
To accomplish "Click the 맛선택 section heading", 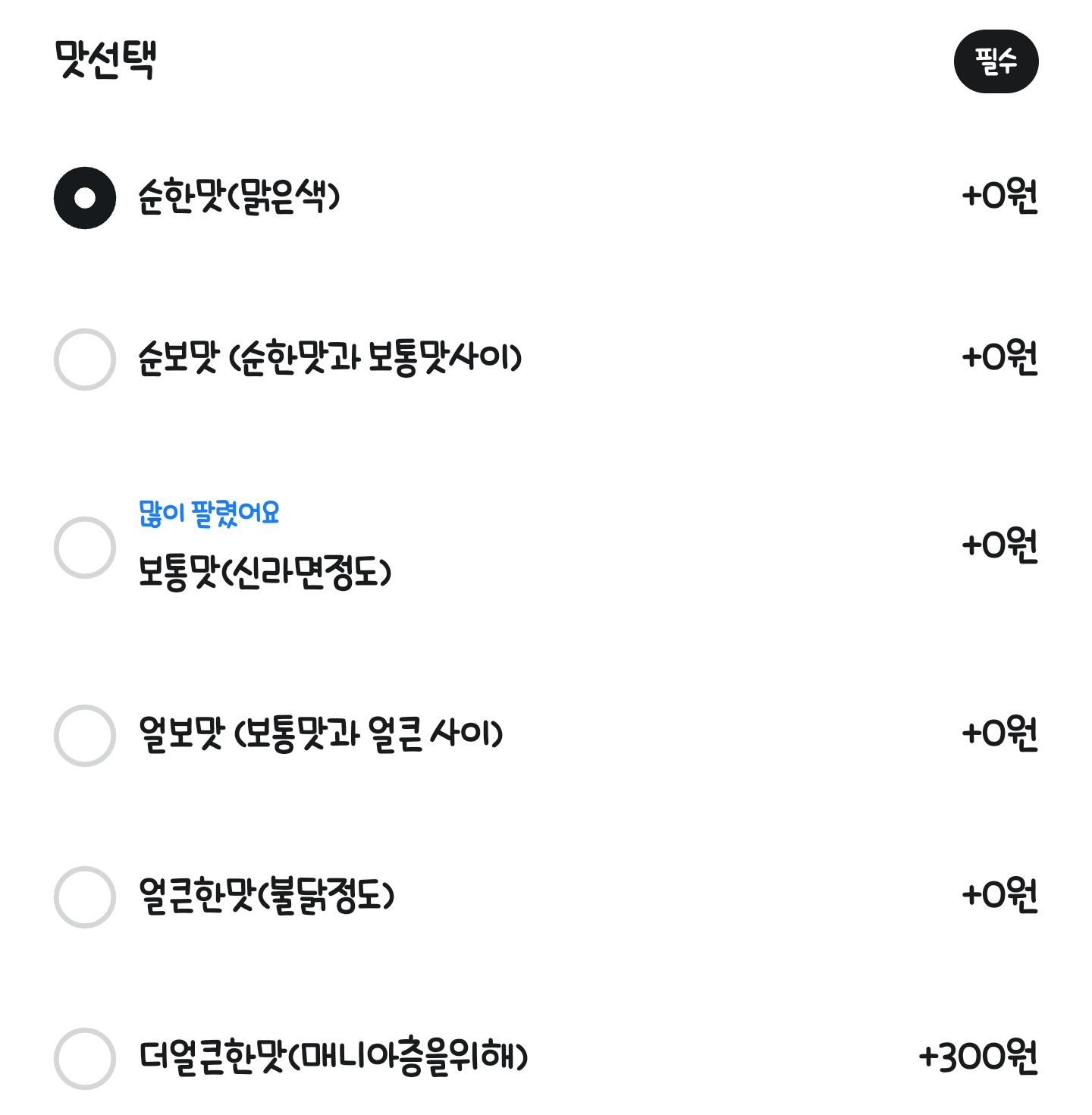I will coord(105,60).
